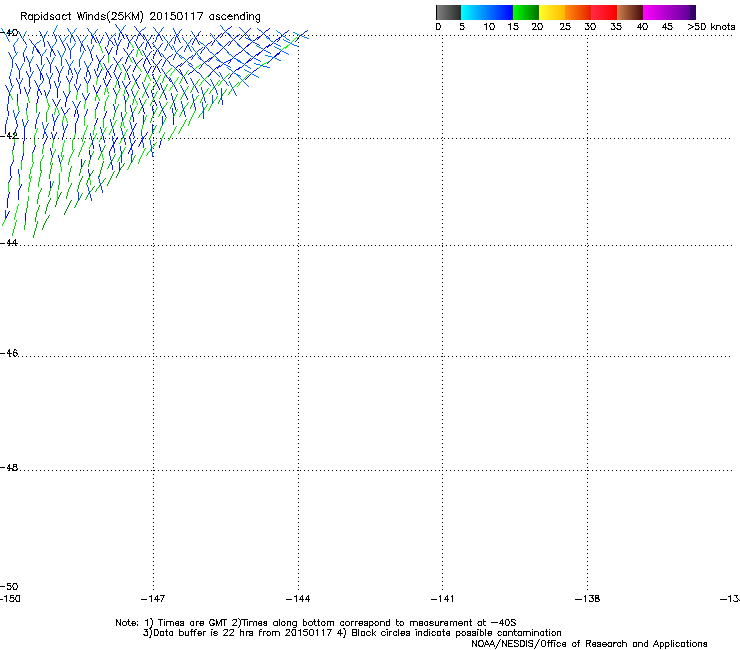The image size is (740, 650).
Task: Click the -44 latitude axis label
Action: click(x=9, y=243)
